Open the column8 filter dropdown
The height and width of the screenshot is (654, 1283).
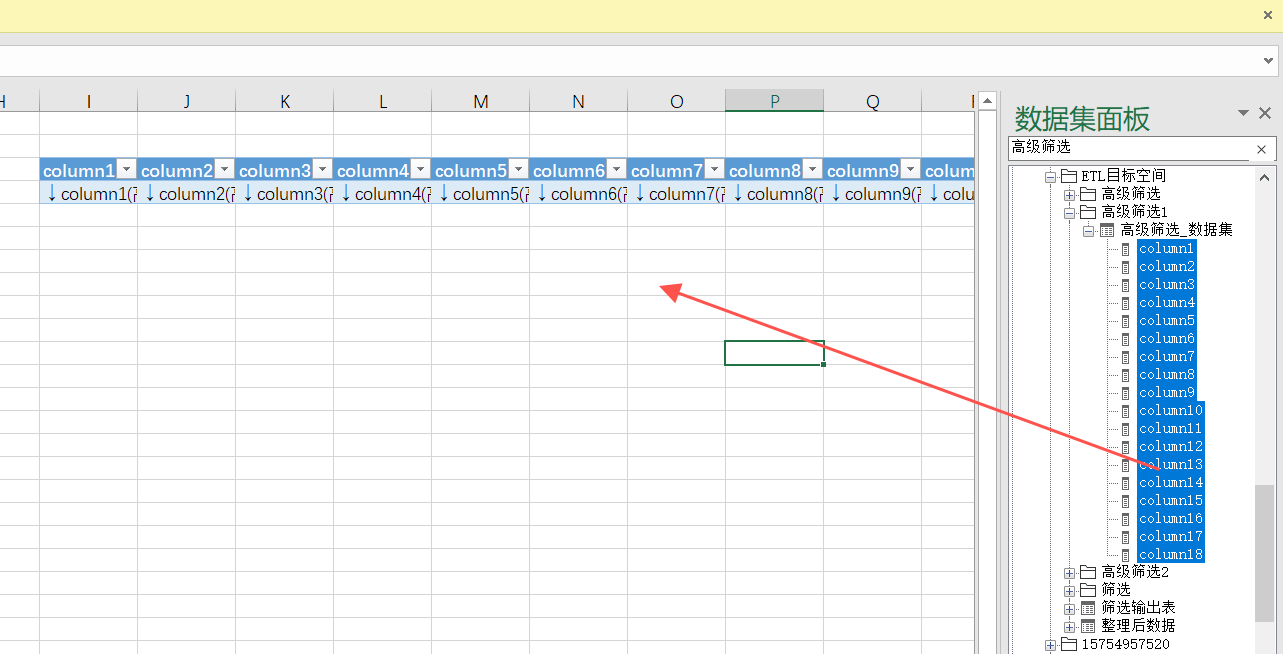click(x=812, y=170)
